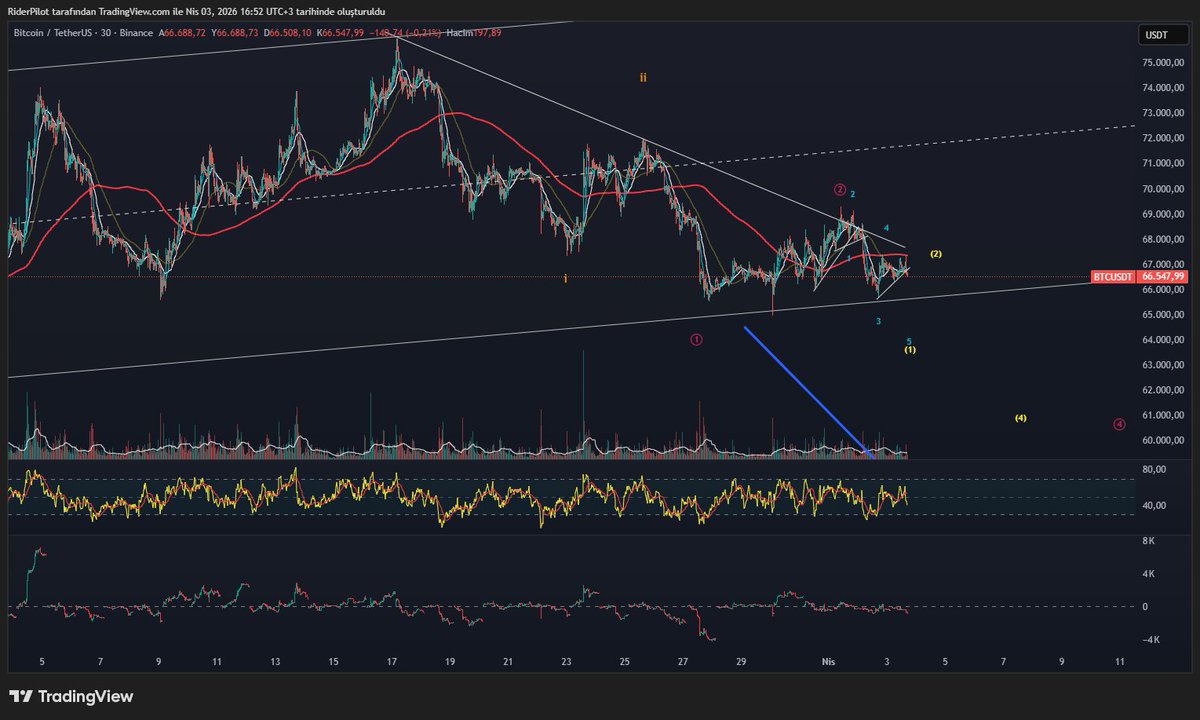Click the 80,00 oscillator scale label
The height and width of the screenshot is (720, 1200).
click(1154, 469)
